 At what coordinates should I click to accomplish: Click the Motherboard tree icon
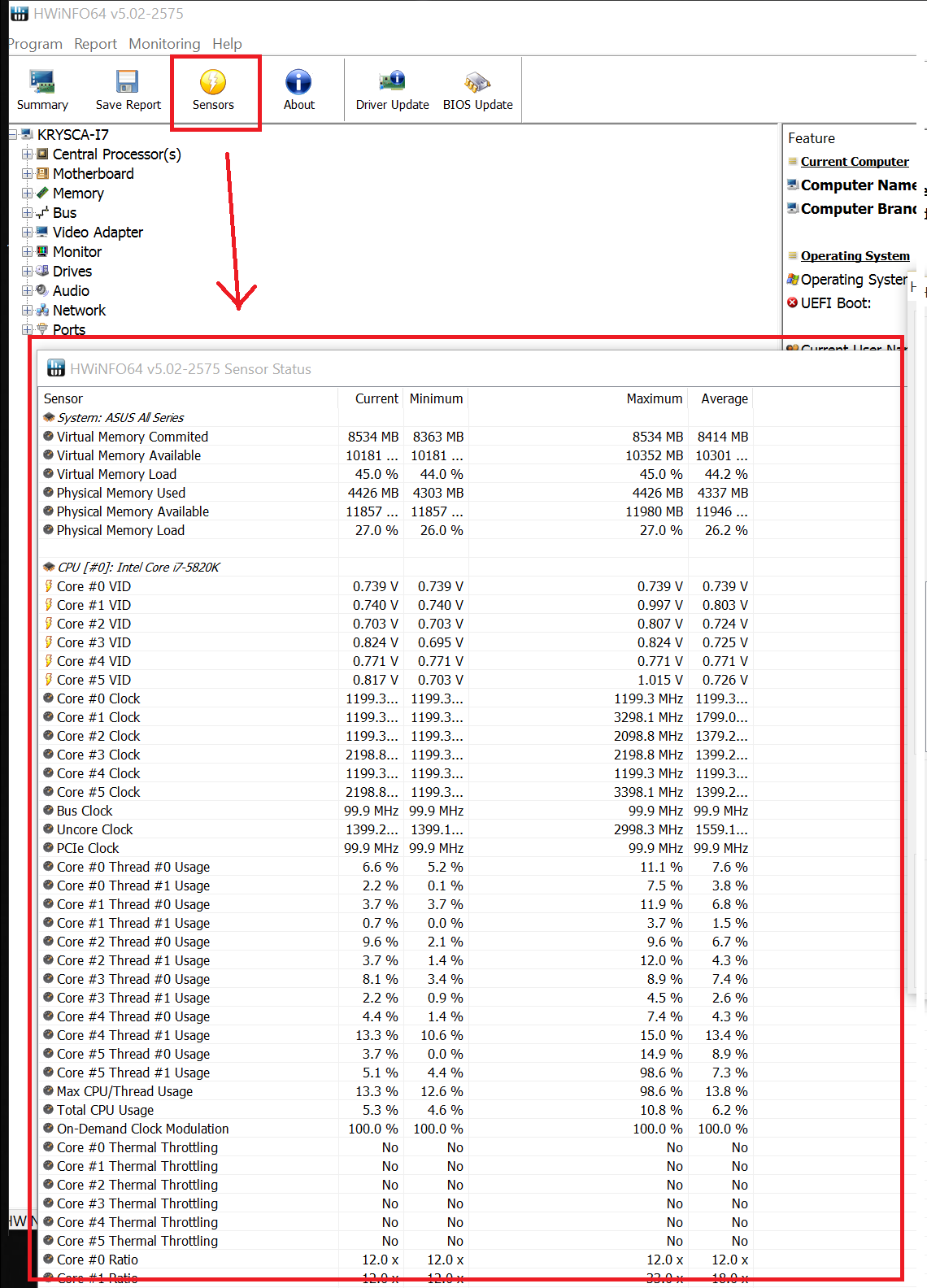pyautogui.click(x=43, y=173)
